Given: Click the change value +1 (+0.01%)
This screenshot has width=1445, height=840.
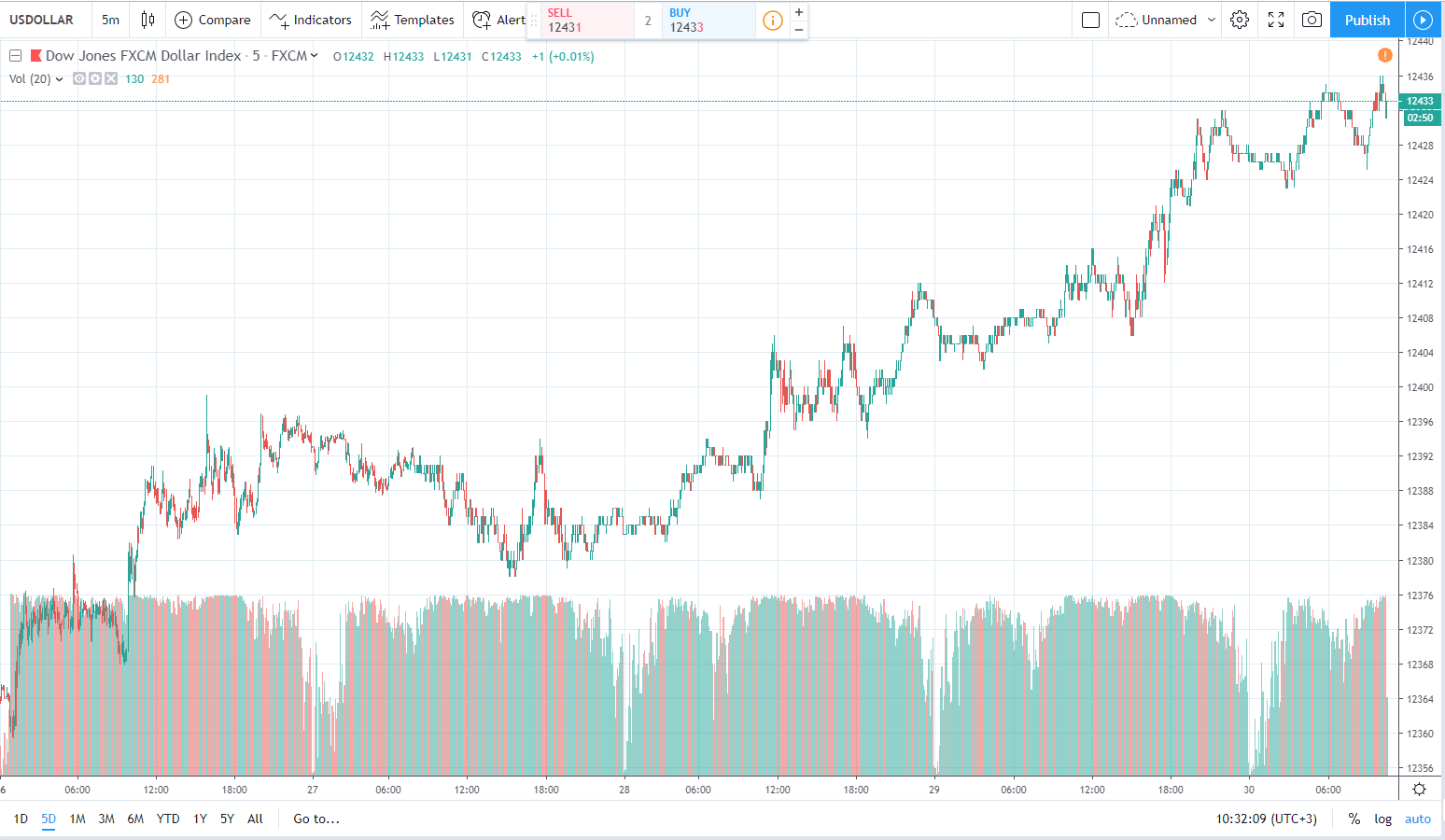Looking at the screenshot, I should pyautogui.click(x=563, y=56).
